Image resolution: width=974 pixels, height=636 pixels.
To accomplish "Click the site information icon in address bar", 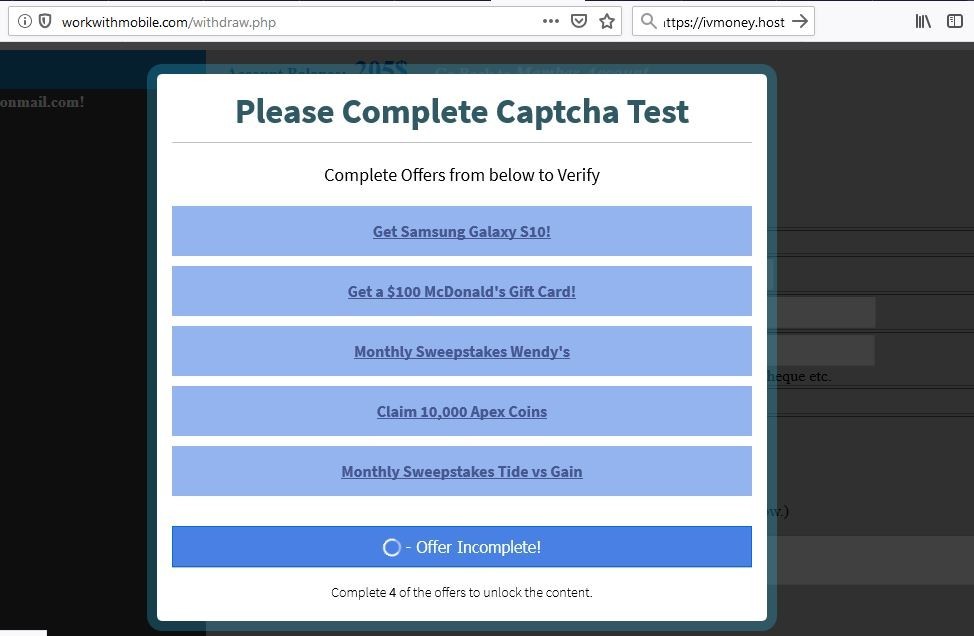I will point(24,22).
